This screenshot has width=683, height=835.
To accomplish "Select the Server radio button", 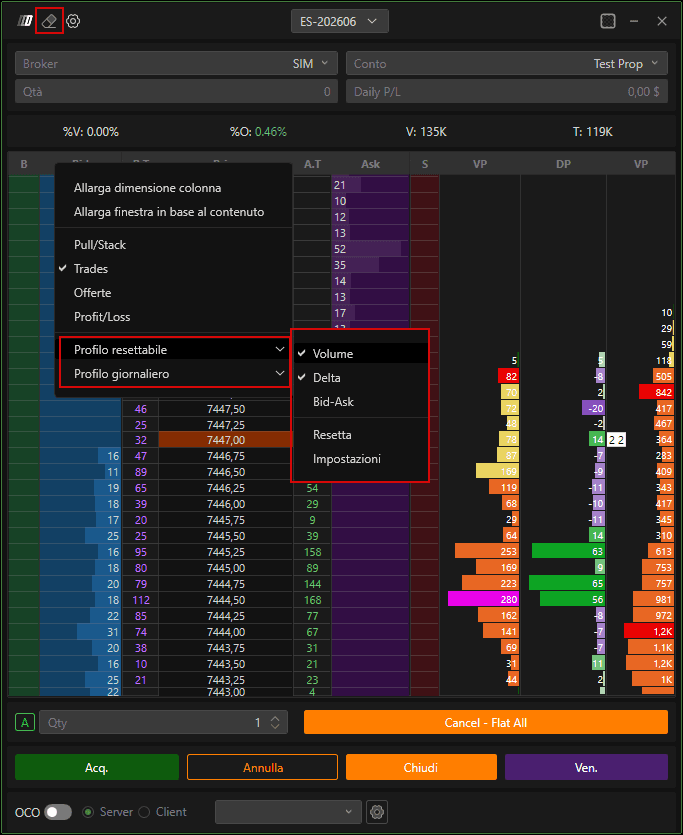I will pyautogui.click(x=88, y=812).
